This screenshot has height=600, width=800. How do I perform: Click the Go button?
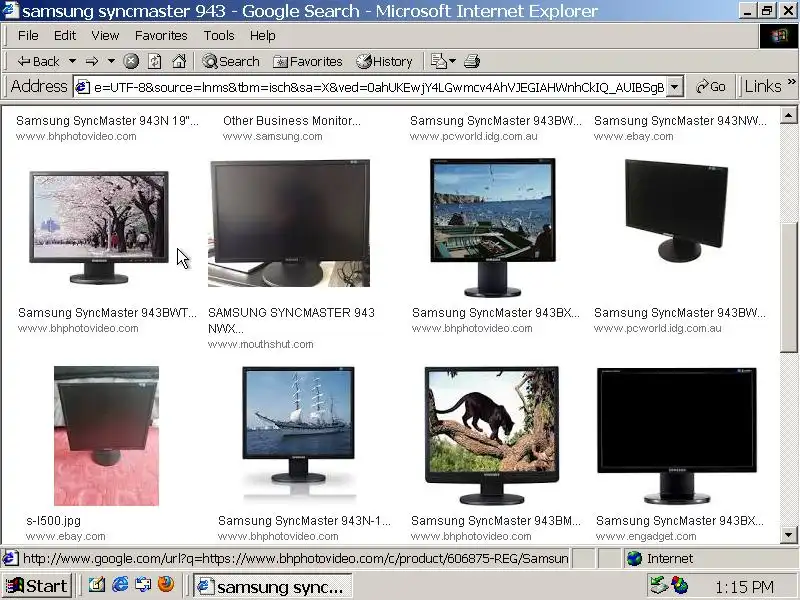coord(711,87)
